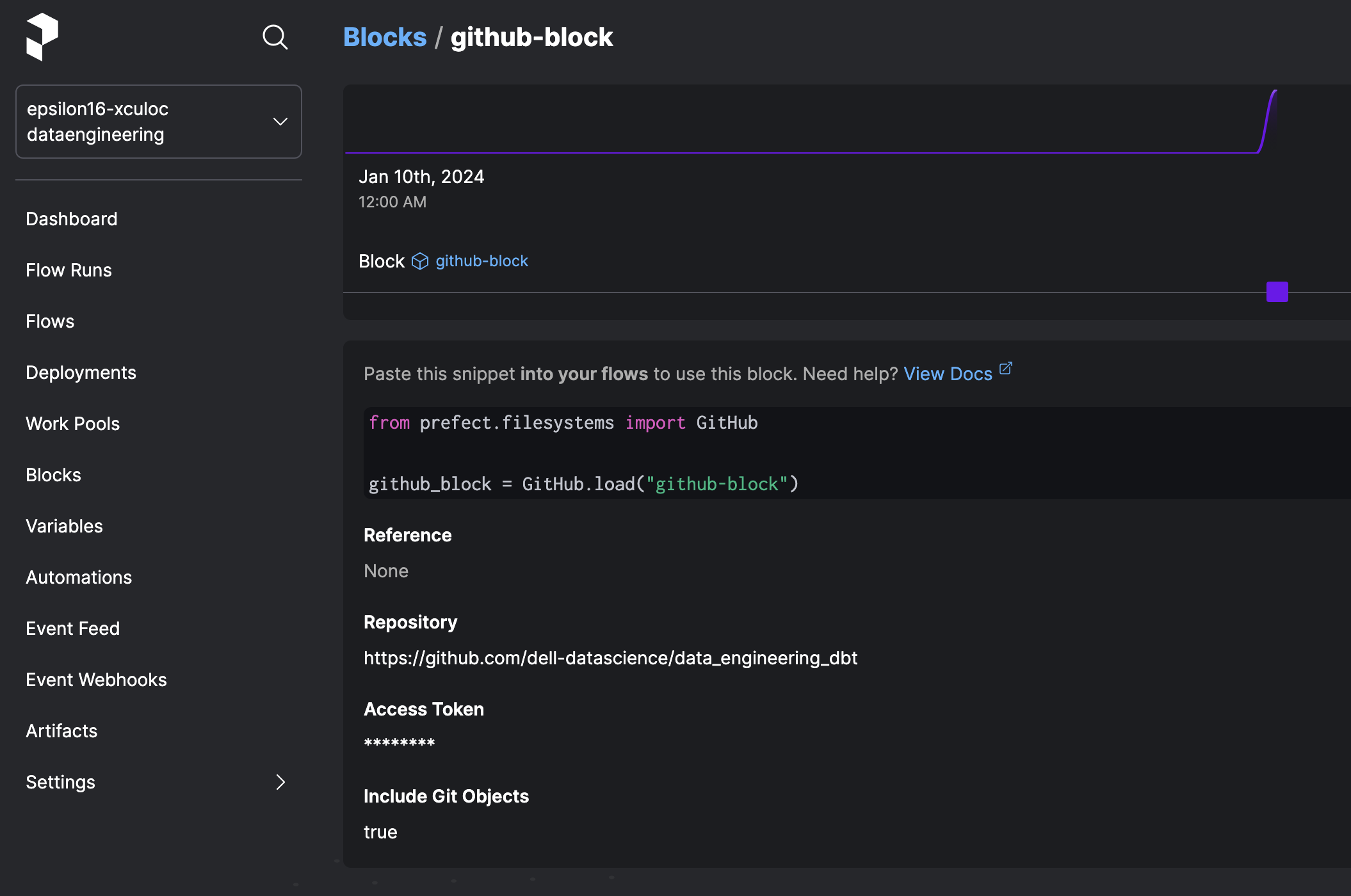Click the Jan 10th, 2024 date label
This screenshot has height=896, width=1351.
click(421, 177)
